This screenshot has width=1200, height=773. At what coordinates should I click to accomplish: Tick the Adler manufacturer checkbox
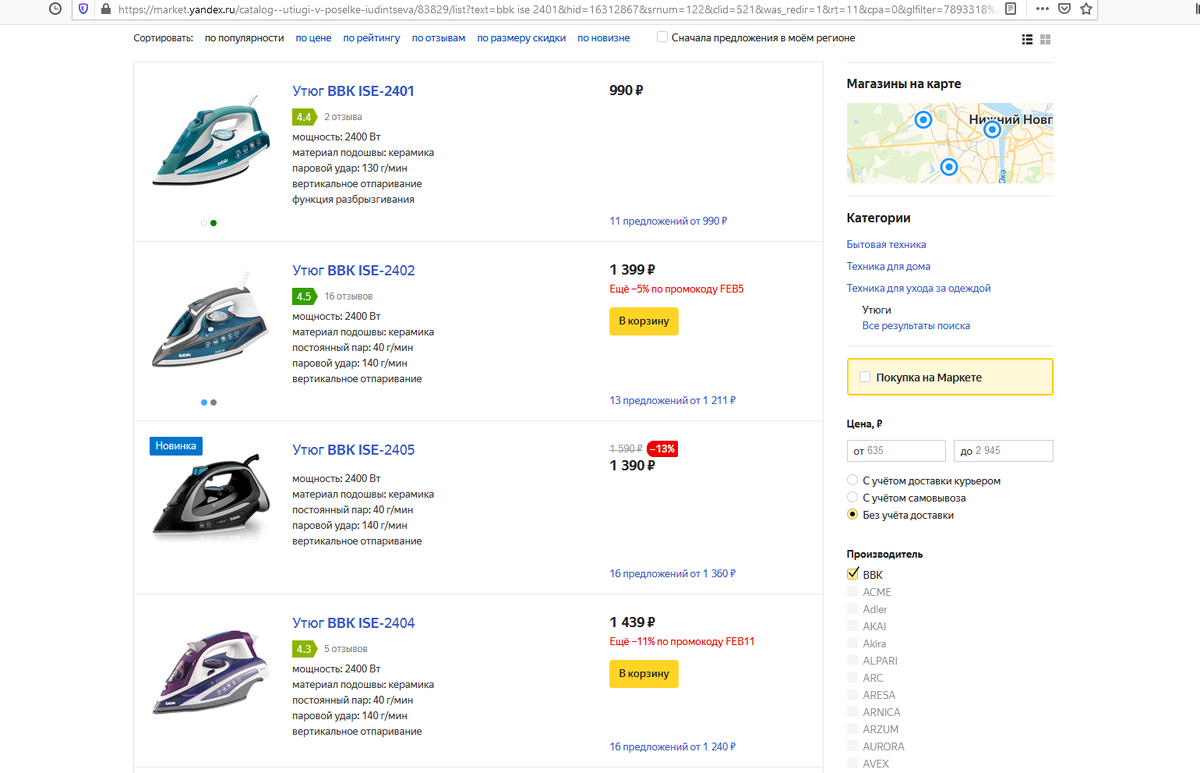pyautogui.click(x=853, y=608)
